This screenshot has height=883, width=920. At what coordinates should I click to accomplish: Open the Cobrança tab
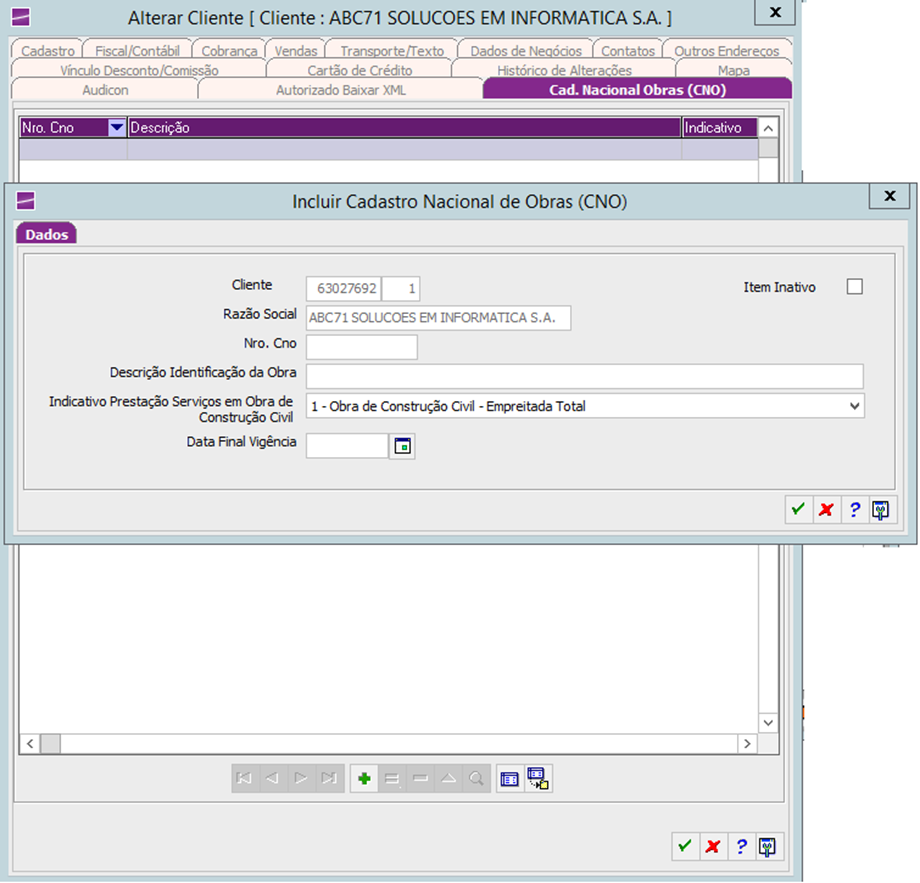pyautogui.click(x=229, y=51)
